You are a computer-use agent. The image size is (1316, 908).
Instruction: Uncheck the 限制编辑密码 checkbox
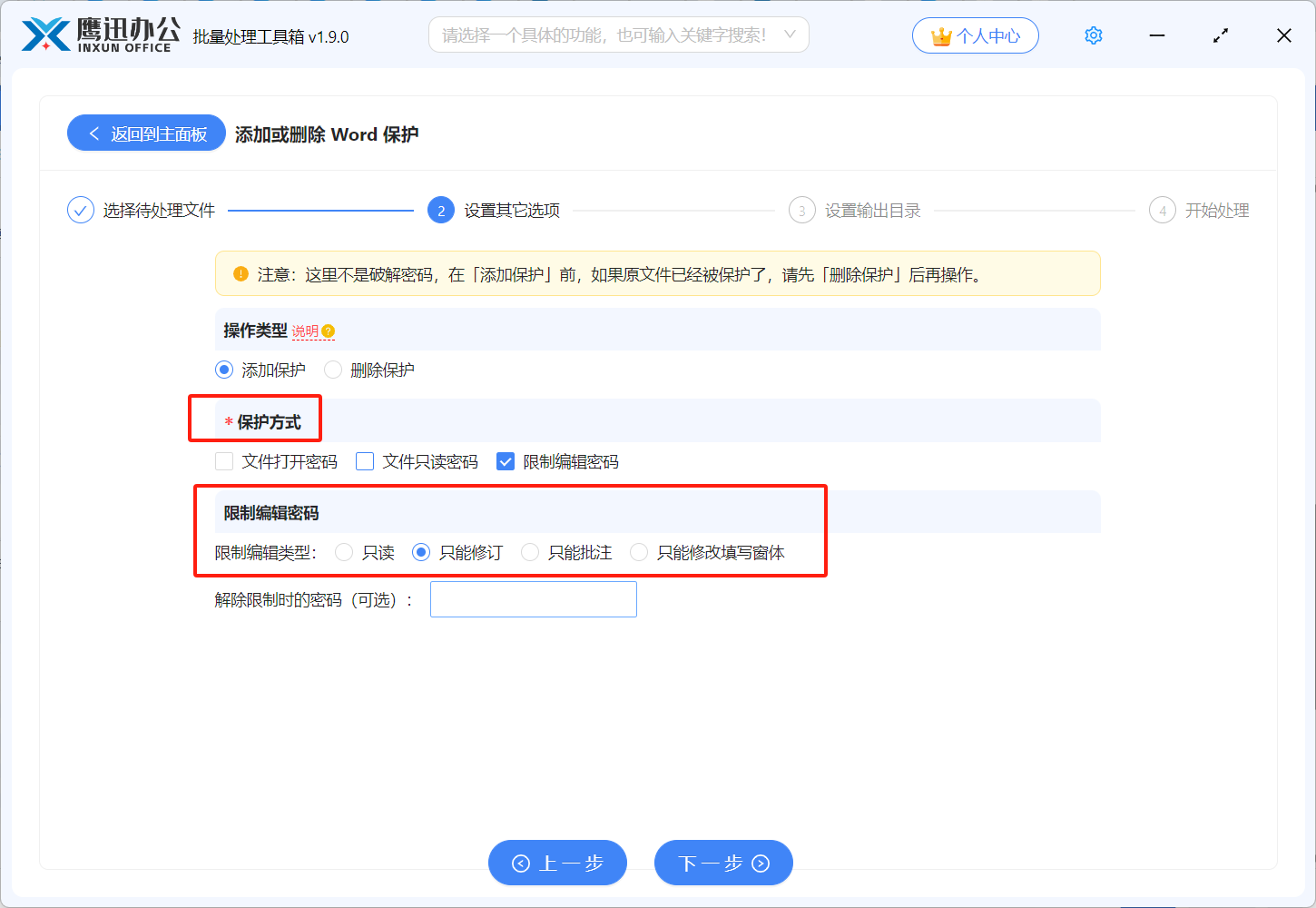(x=506, y=461)
